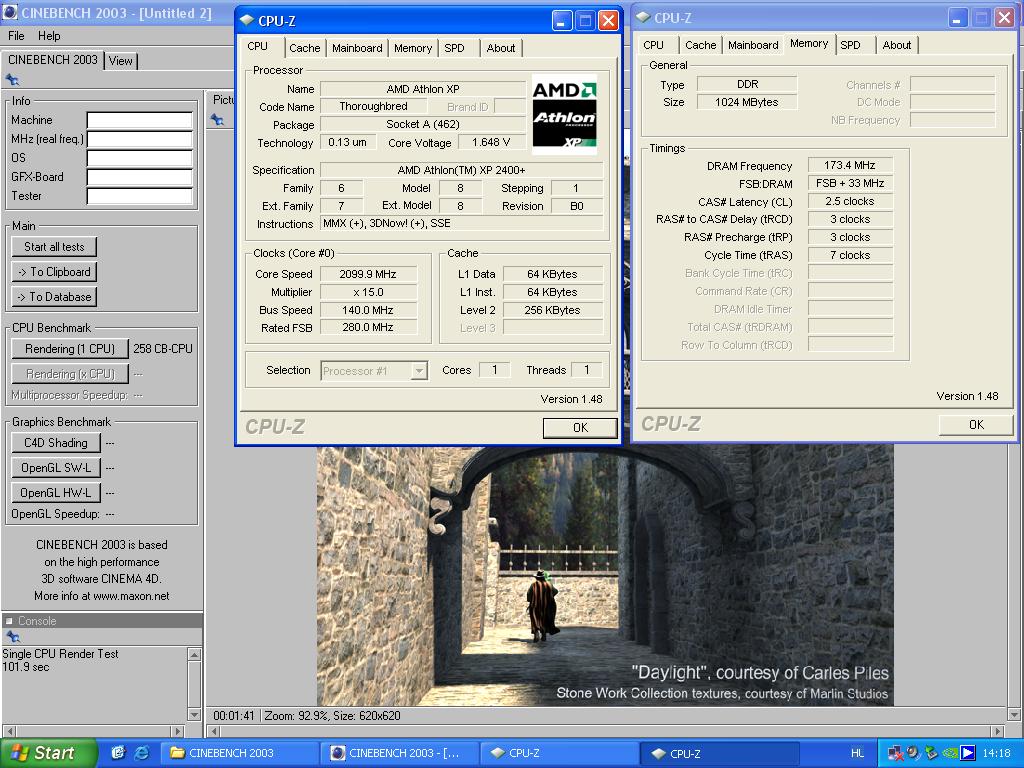Run the OpenGL HW-L benchmark

tap(56, 492)
